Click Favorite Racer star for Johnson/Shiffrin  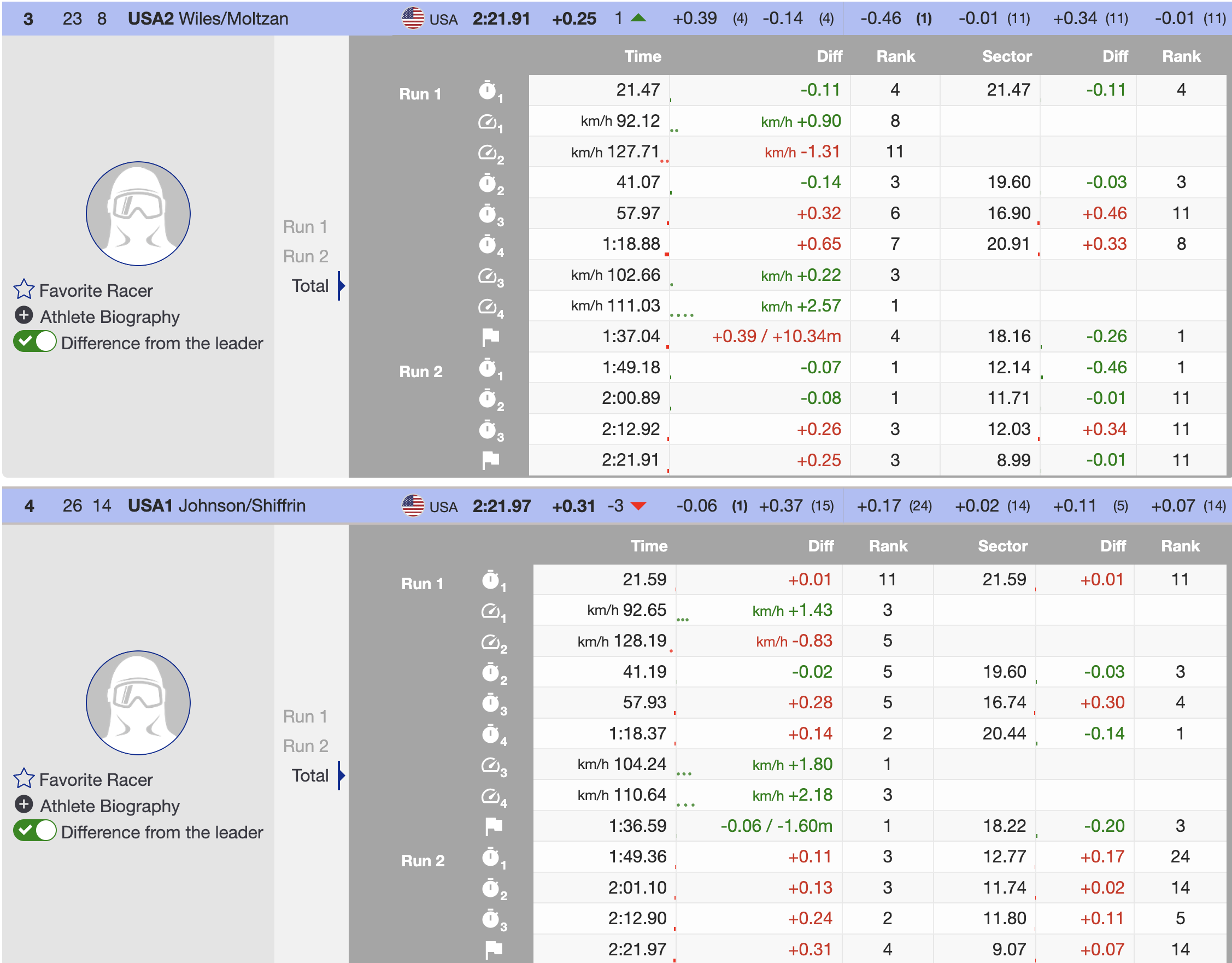[24, 778]
